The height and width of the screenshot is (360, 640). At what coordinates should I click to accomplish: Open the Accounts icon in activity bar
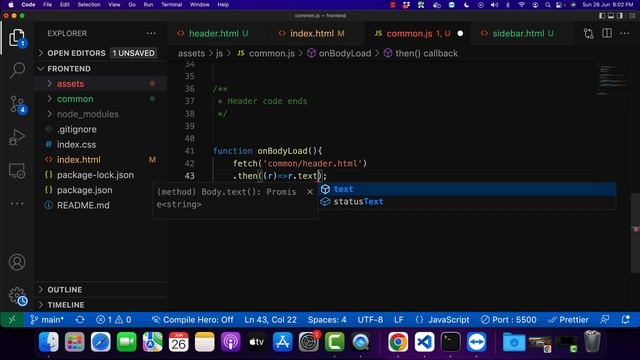(x=17, y=262)
